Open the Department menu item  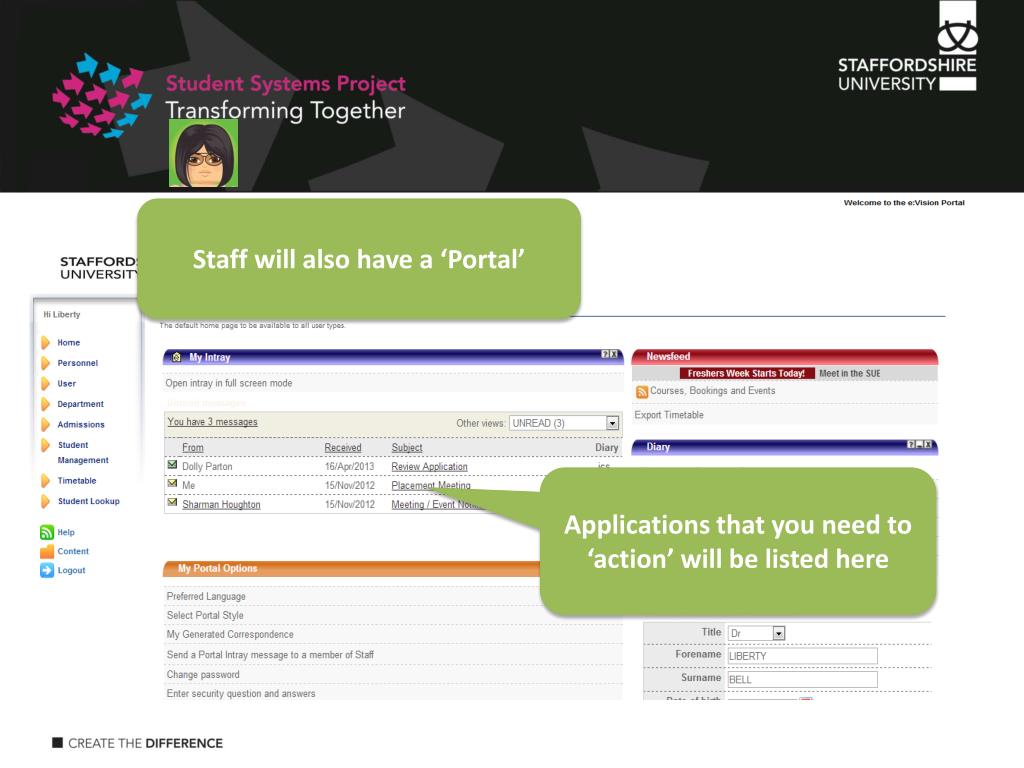80,404
